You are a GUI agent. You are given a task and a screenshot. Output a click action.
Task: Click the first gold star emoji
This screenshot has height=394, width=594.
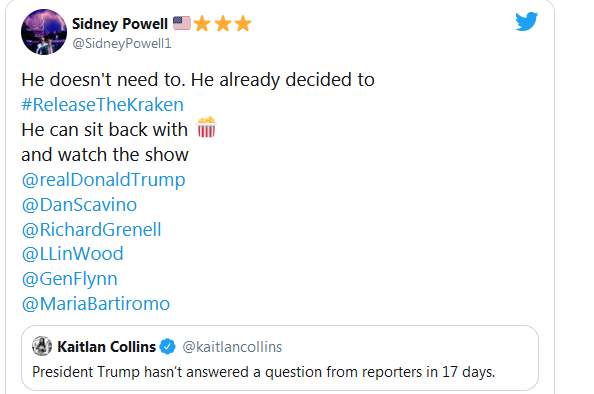pyautogui.click(x=202, y=23)
